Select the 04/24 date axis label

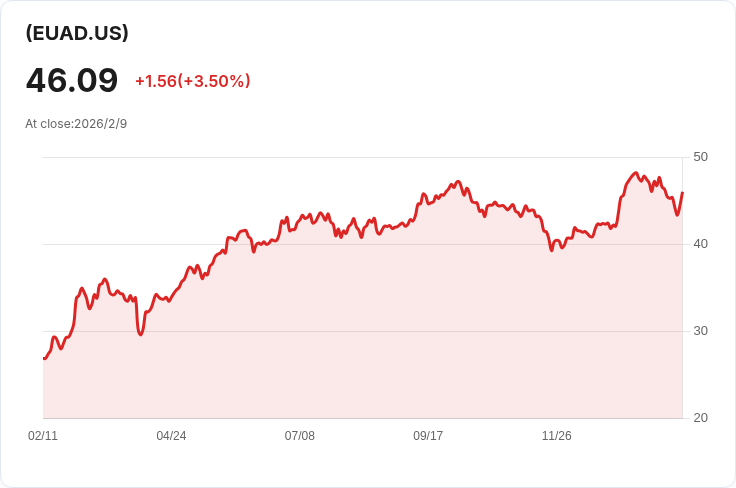[171, 436]
